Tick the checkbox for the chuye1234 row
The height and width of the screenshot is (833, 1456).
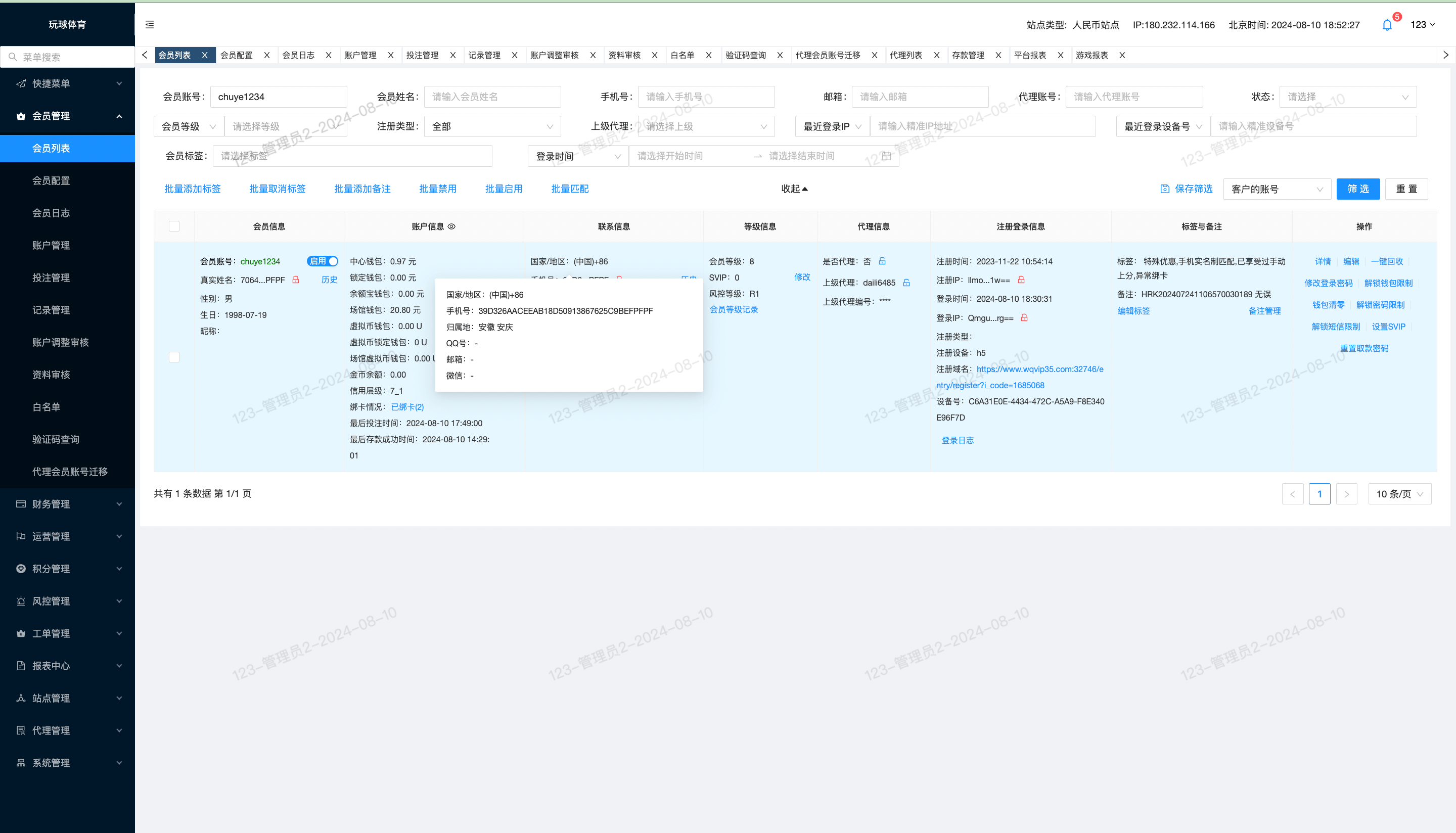[174, 357]
